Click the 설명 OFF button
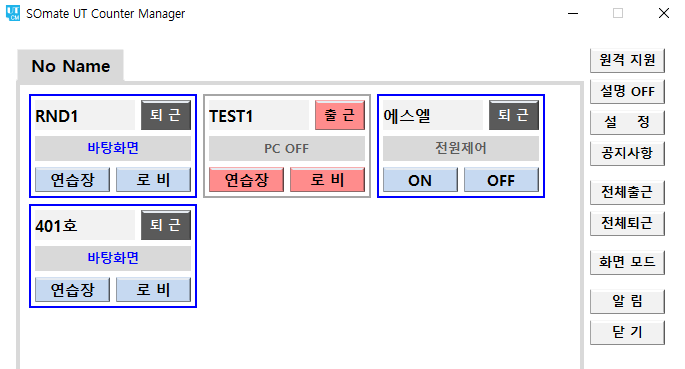This screenshot has width=685, height=369. [x=627, y=91]
